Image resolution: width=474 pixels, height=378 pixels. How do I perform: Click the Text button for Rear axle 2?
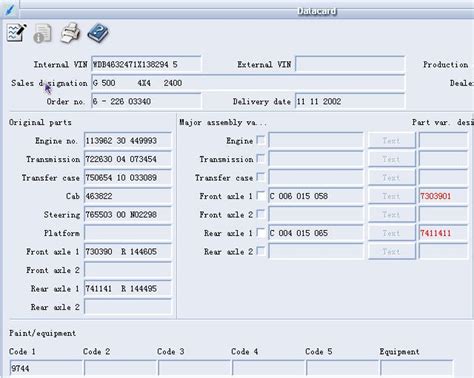[x=392, y=252]
